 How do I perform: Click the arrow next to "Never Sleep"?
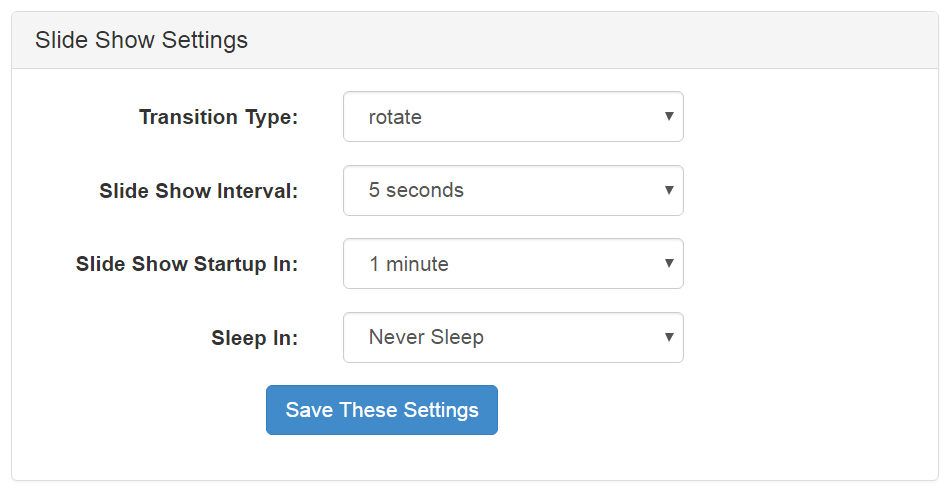pos(669,338)
